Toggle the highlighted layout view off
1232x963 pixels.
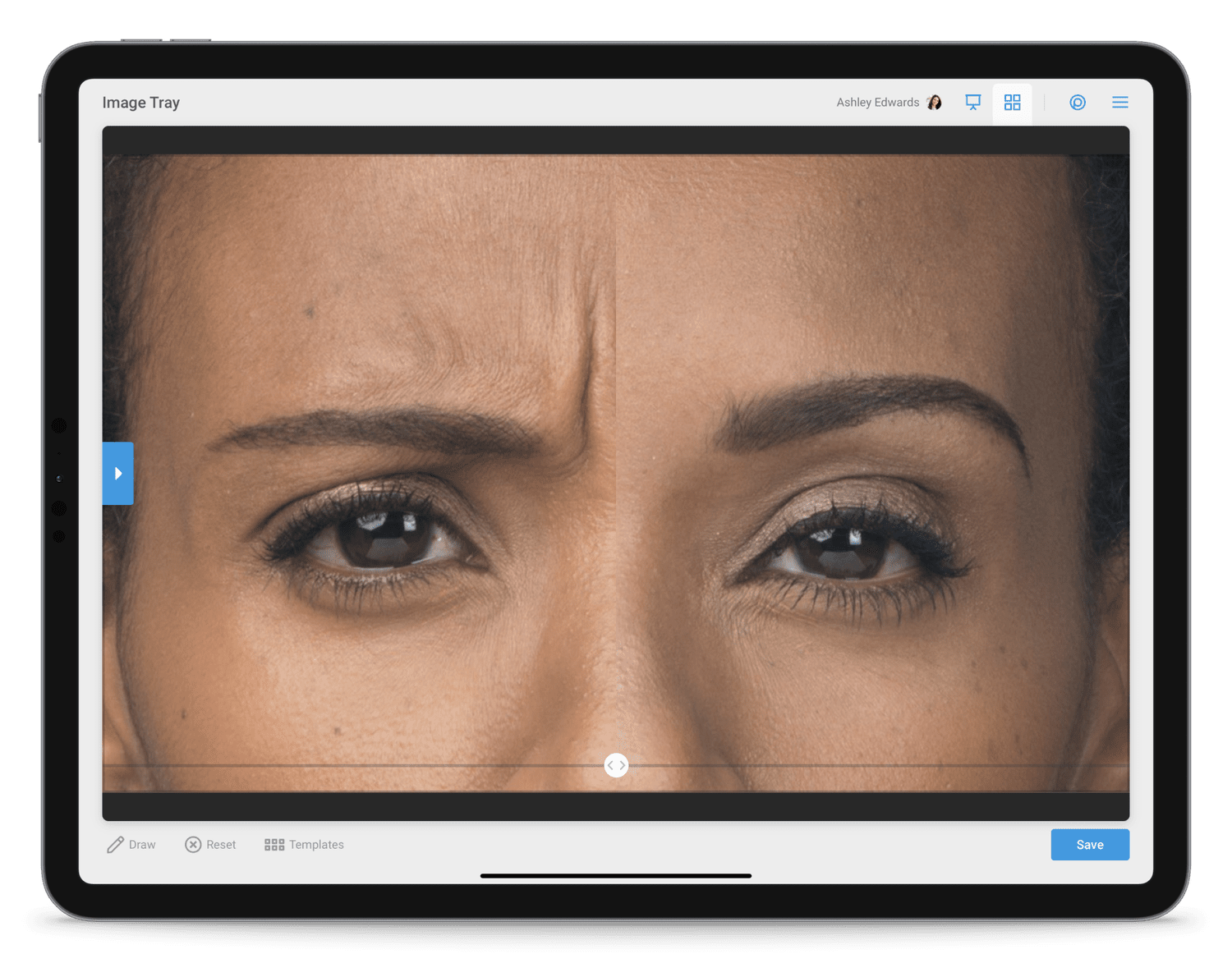(1012, 102)
